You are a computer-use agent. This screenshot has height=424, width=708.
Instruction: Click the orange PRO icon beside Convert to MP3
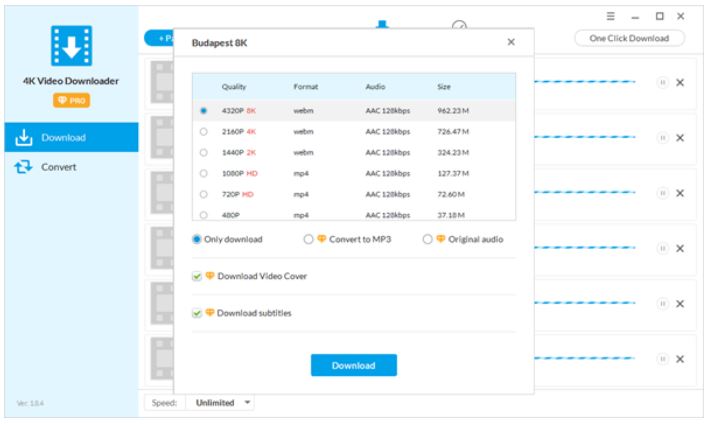pos(321,239)
